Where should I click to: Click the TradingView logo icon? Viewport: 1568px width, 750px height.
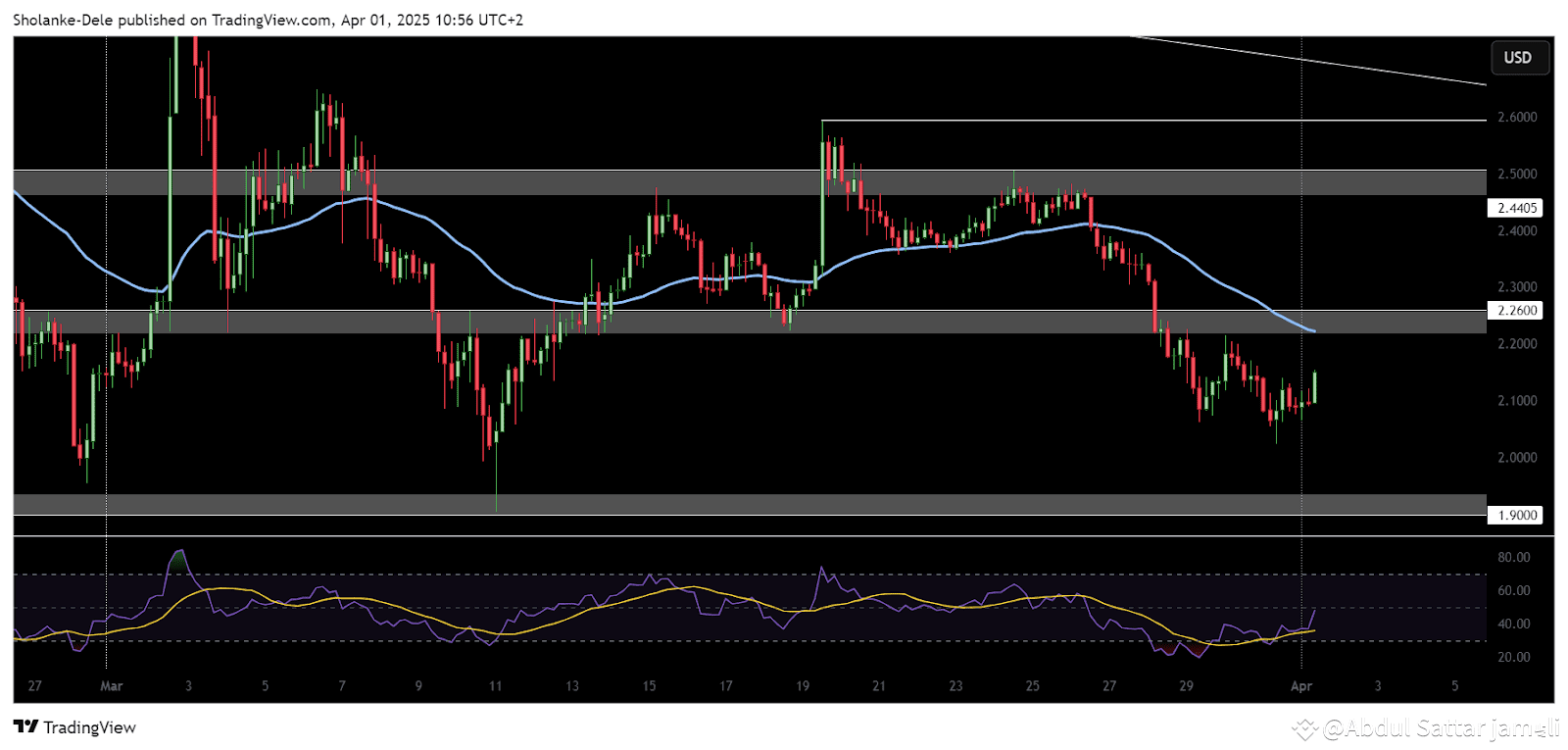click(25, 726)
